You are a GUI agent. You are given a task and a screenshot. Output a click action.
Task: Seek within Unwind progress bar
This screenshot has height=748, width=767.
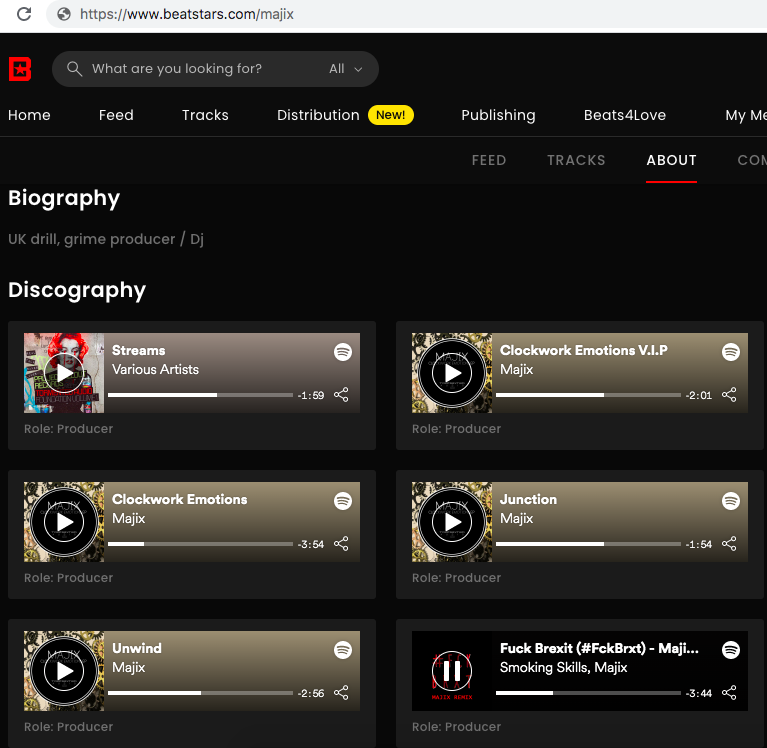(201, 693)
